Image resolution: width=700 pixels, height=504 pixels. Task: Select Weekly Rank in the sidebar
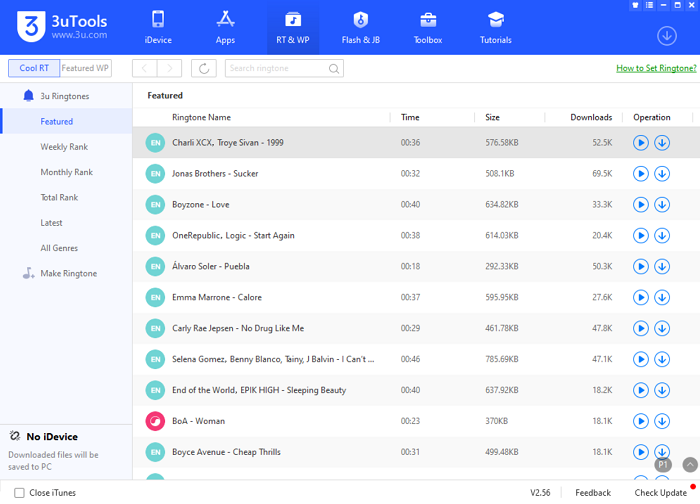66,146
